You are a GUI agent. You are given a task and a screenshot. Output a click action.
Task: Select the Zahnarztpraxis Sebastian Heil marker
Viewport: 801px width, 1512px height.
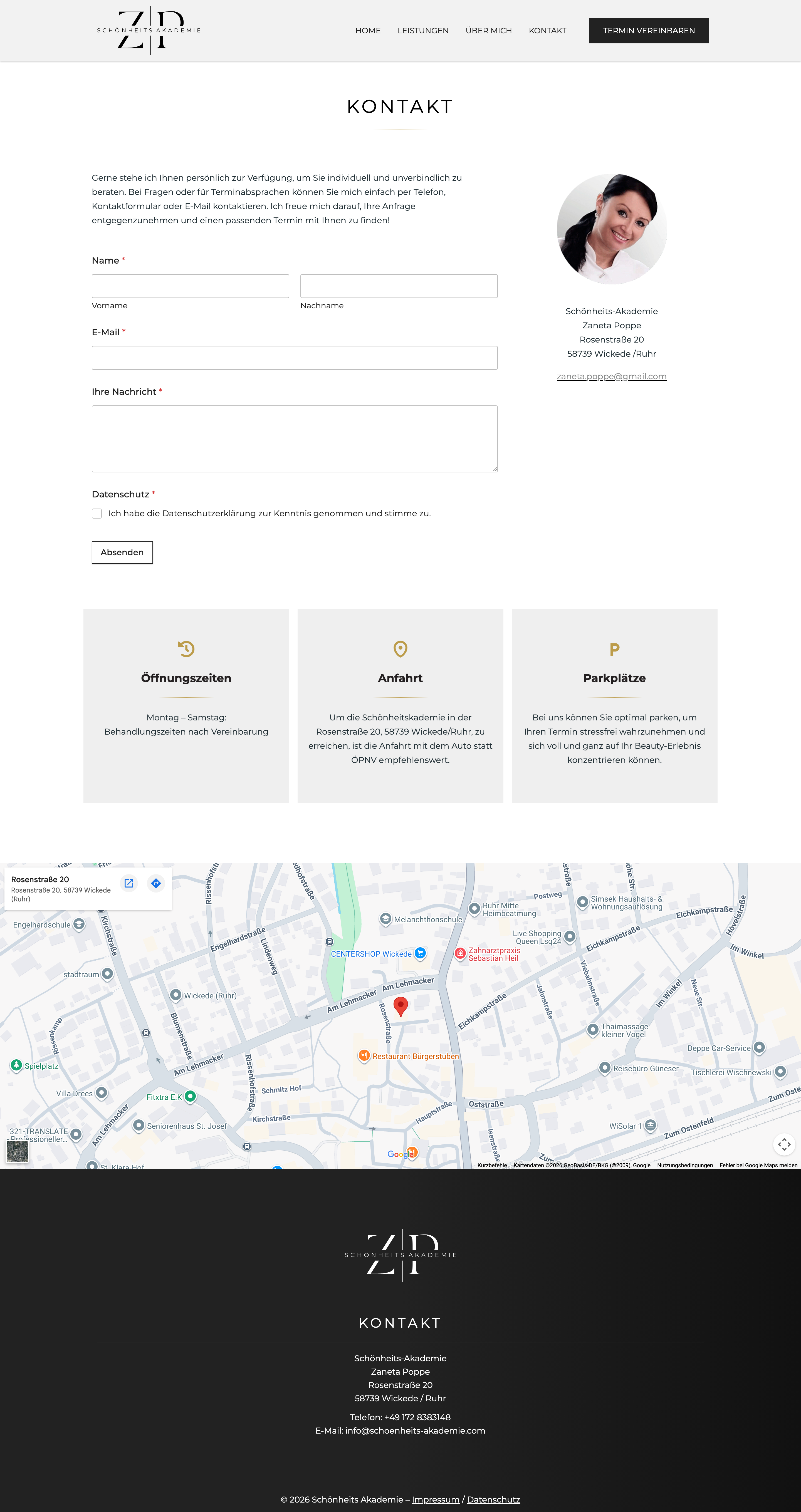[460, 954]
